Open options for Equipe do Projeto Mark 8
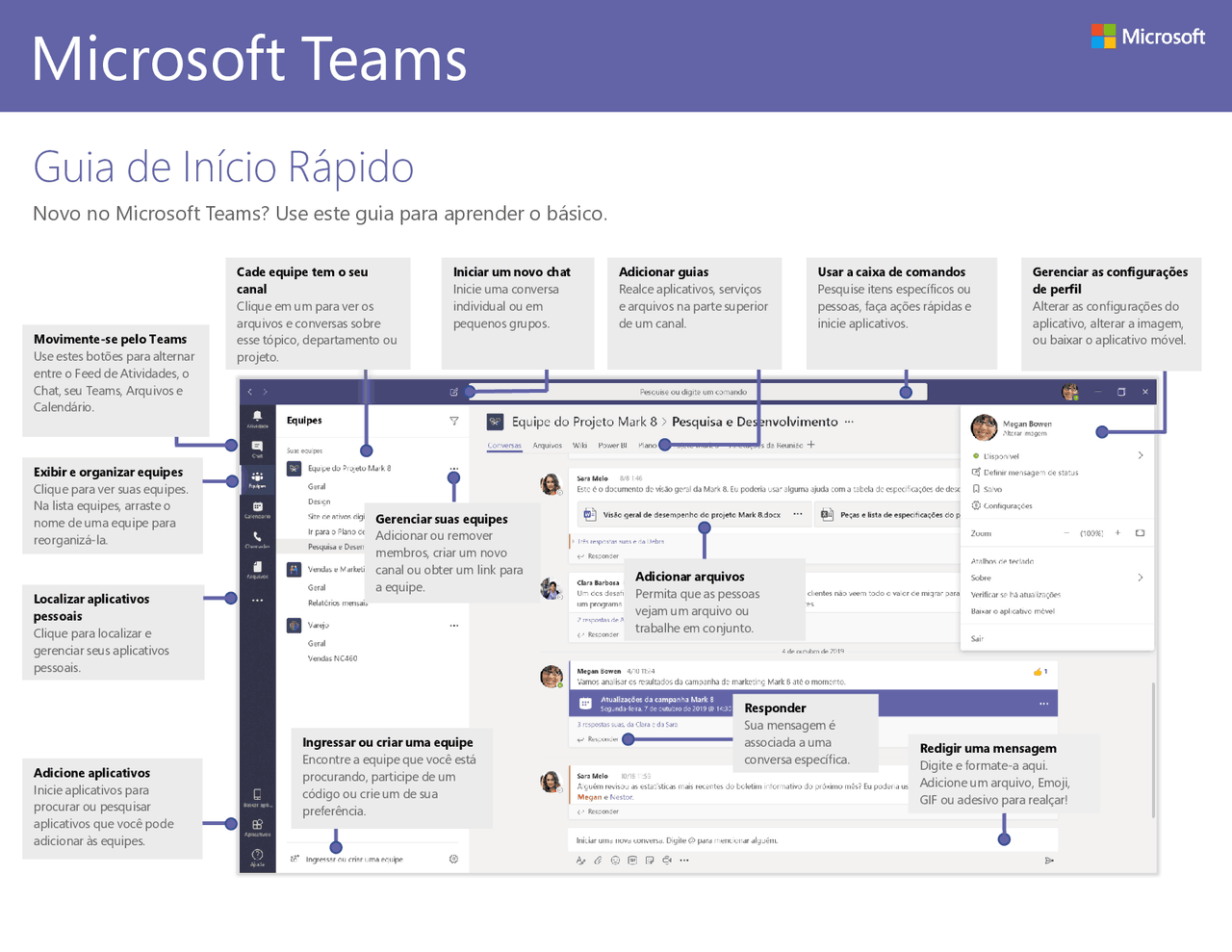The width and height of the screenshot is (1232, 952). click(x=453, y=468)
